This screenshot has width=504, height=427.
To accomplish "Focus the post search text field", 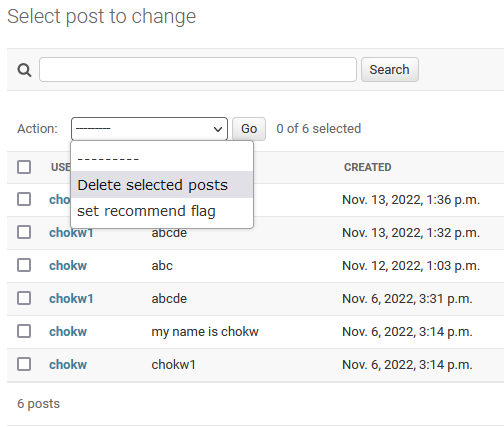I will 198,70.
